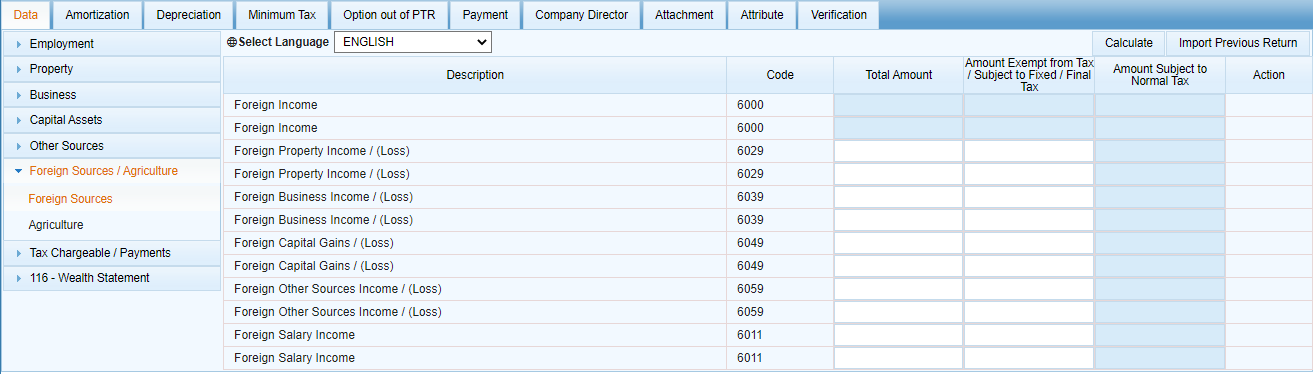Switch to the Payment tab

(485, 15)
